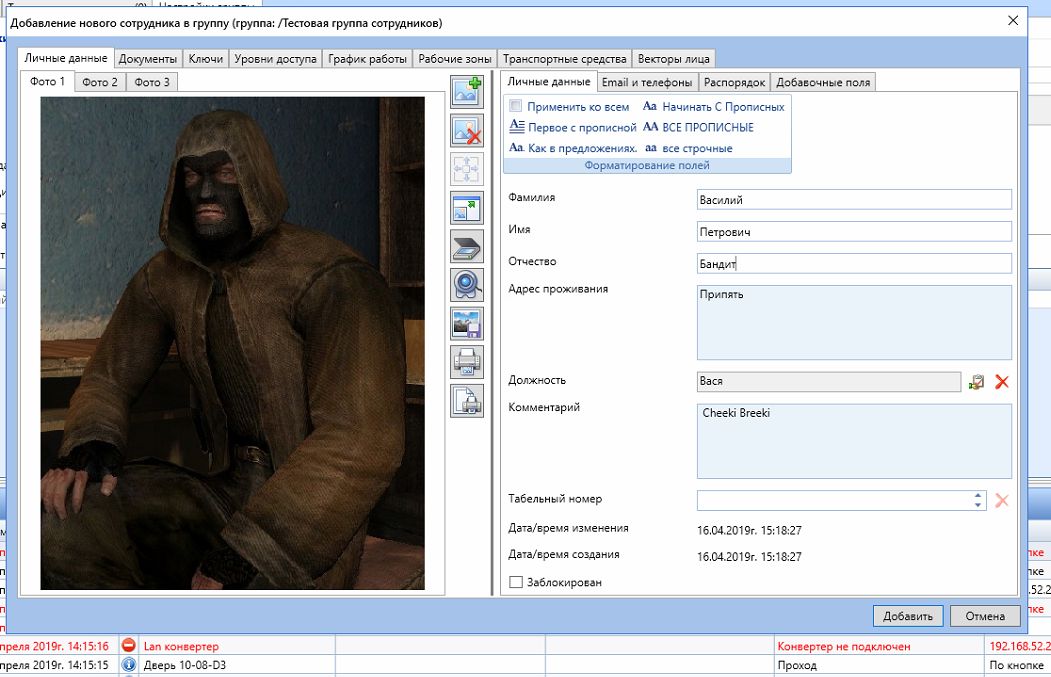
Task: Go to the Уровни доступа tab
Action: click(x=275, y=59)
